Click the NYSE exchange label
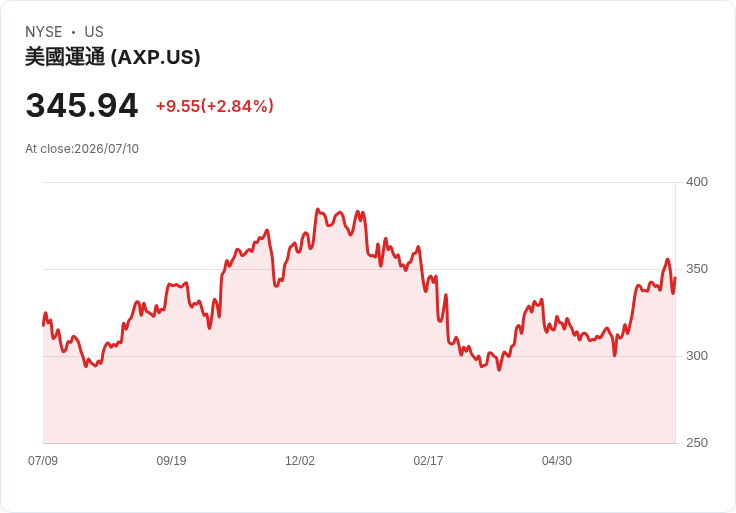Viewport: 736px width, 513px height. pyautogui.click(x=44, y=32)
